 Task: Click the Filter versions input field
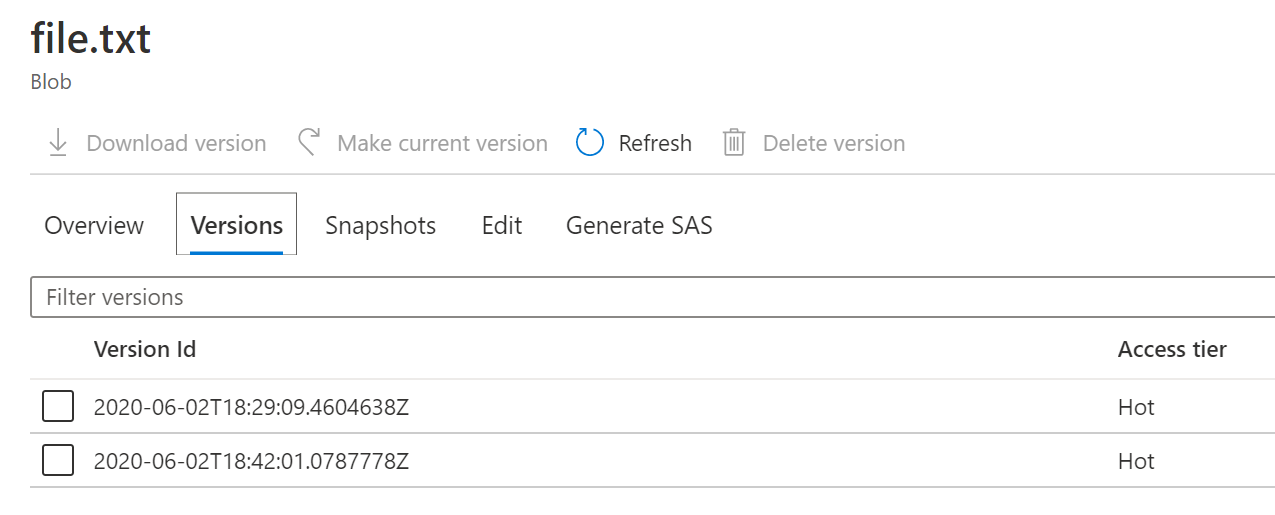650,297
